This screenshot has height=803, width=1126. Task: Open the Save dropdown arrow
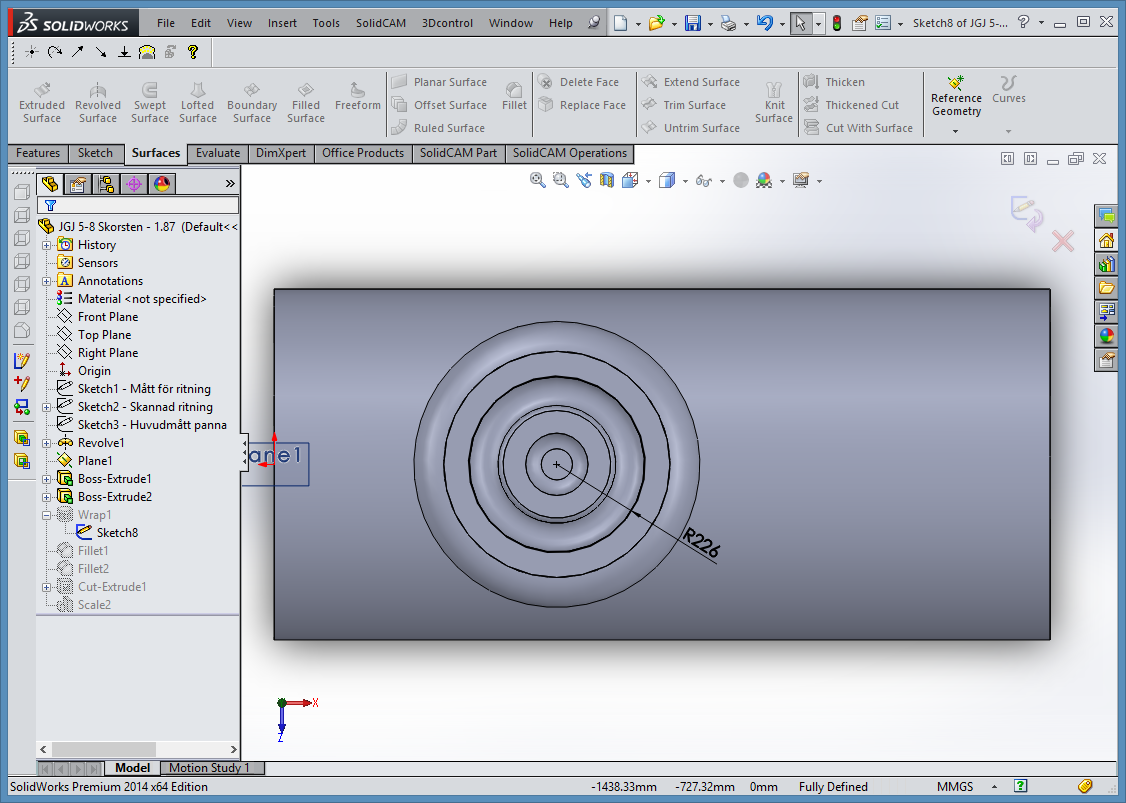click(710, 24)
